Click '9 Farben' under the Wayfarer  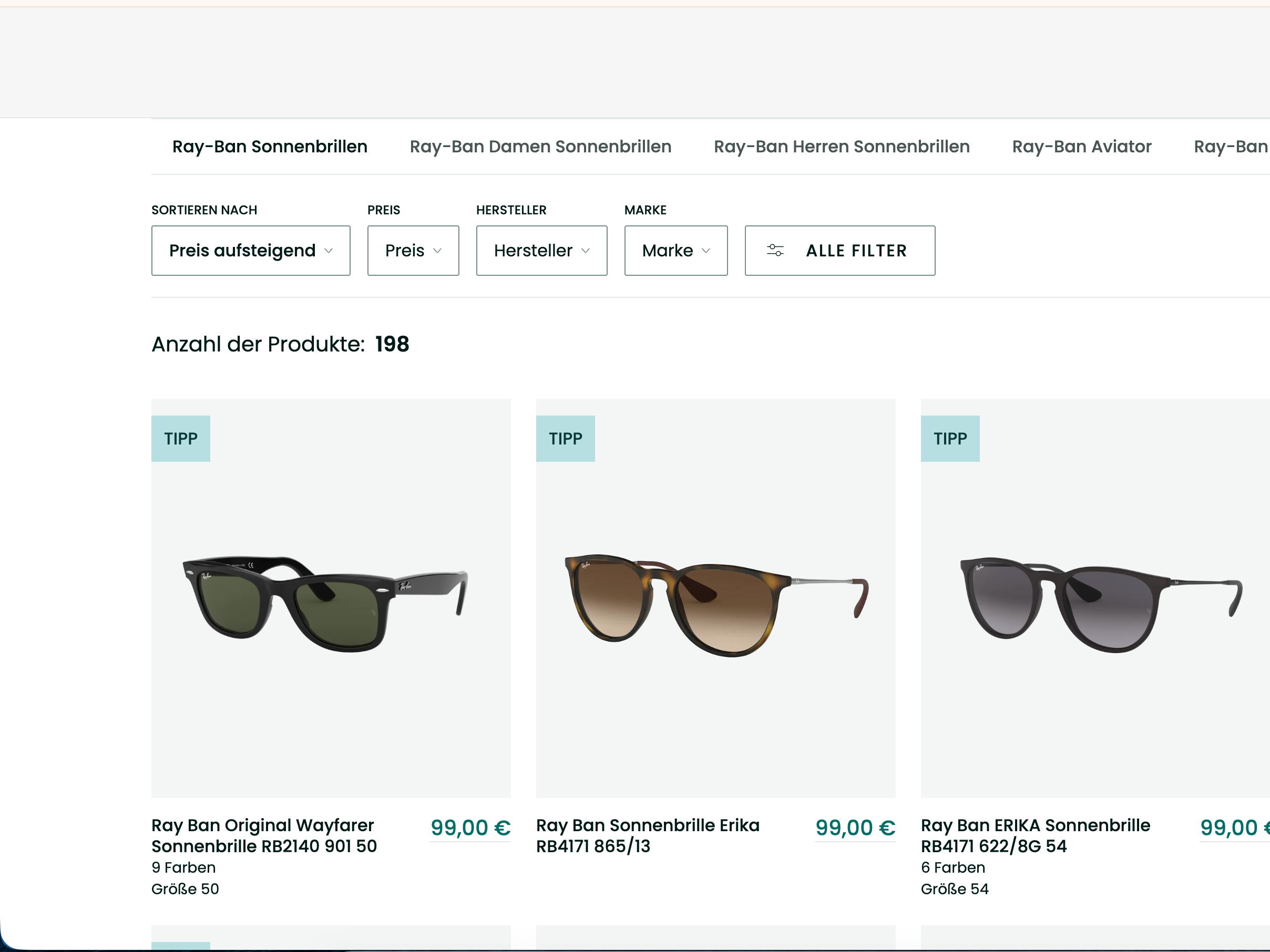tap(184, 867)
